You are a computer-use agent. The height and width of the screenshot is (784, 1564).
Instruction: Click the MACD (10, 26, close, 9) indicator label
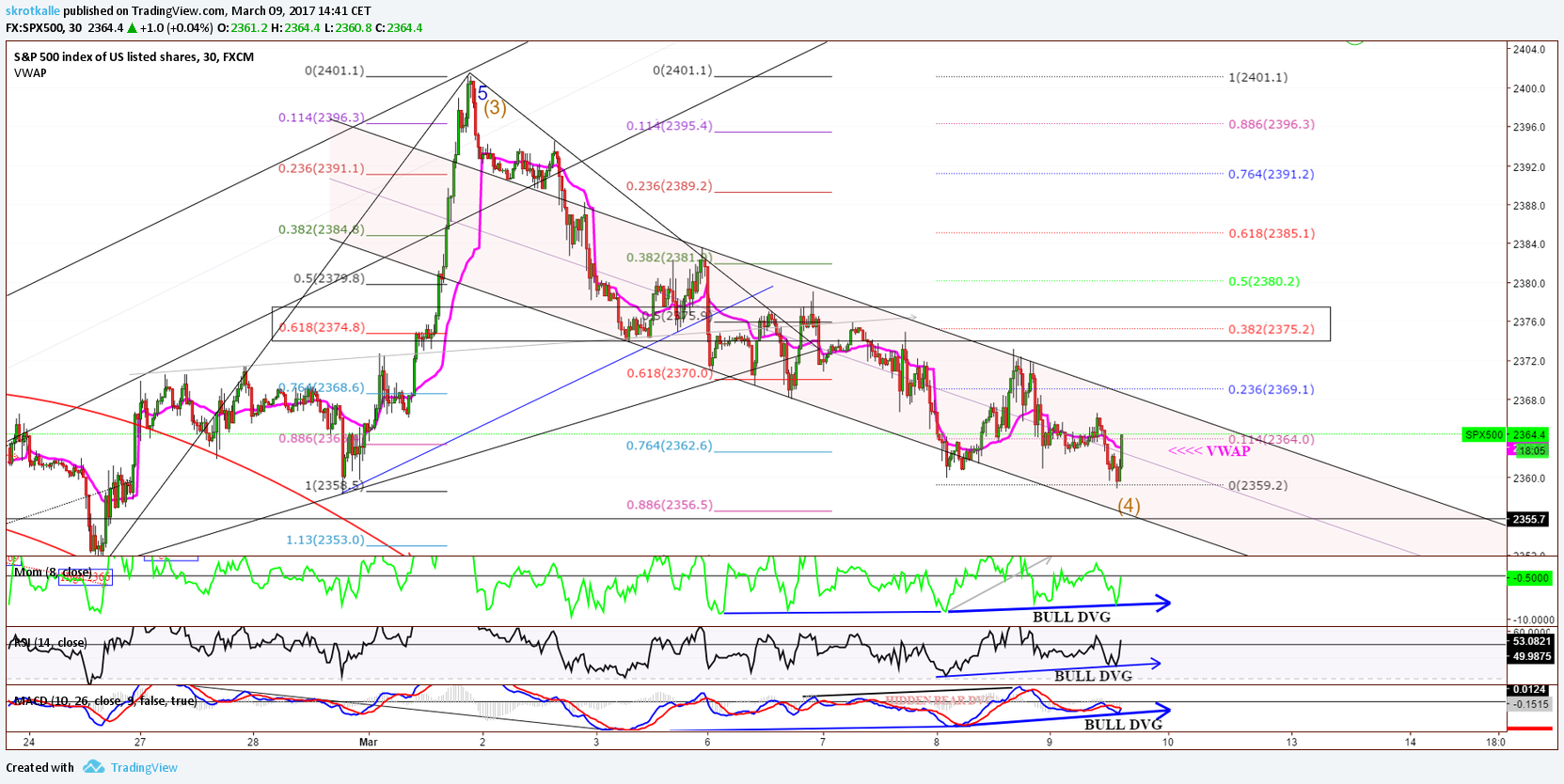(x=104, y=700)
